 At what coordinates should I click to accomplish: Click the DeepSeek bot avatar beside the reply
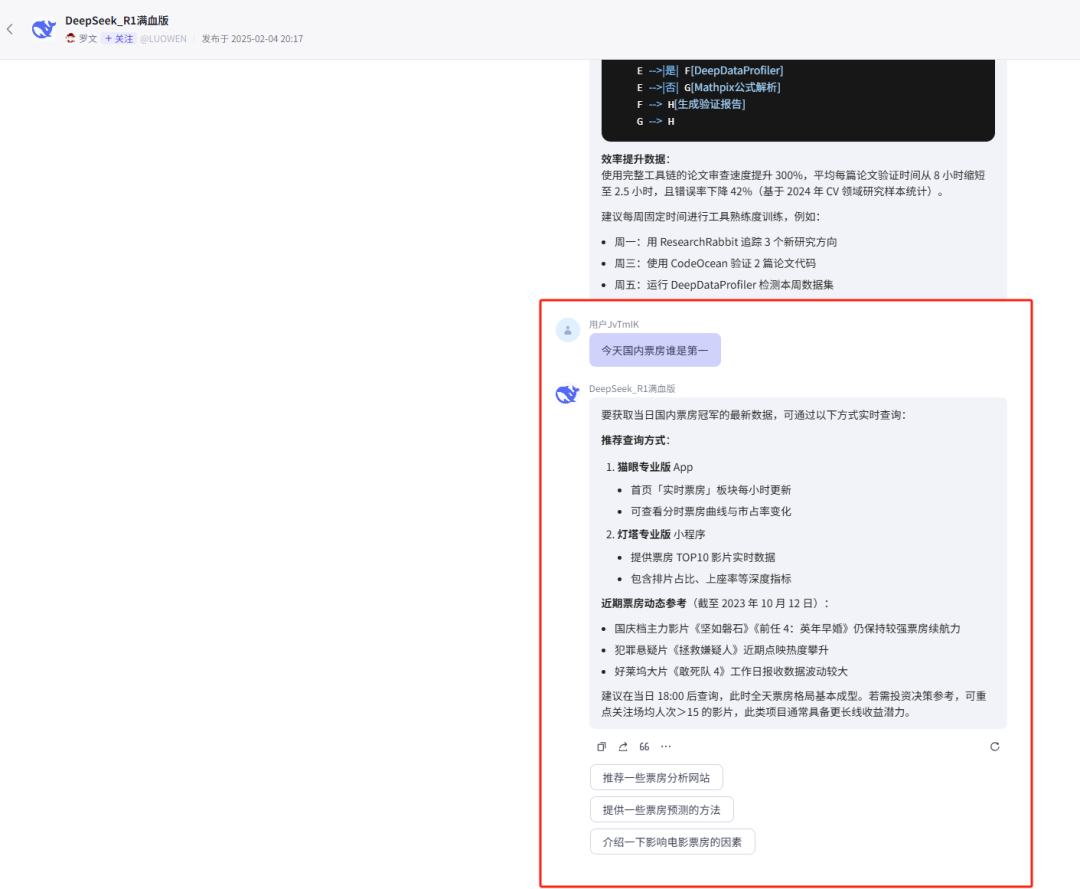pyautogui.click(x=568, y=395)
